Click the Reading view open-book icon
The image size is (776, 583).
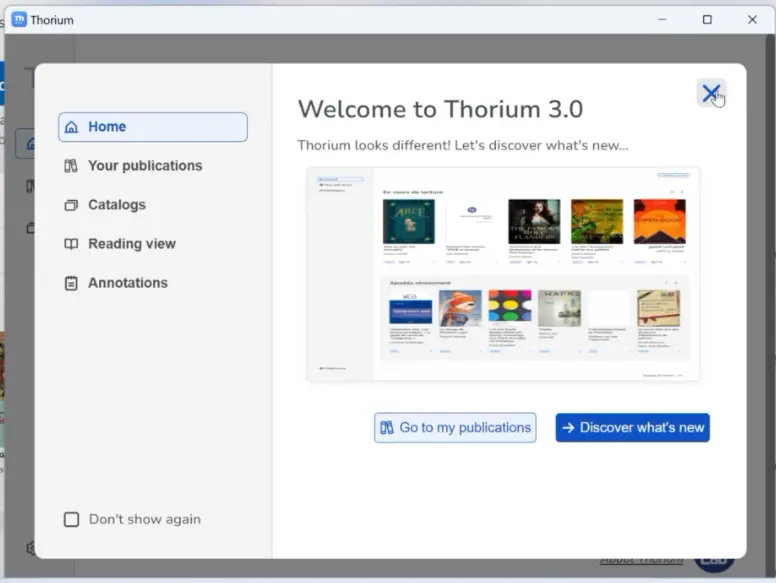[71, 244]
